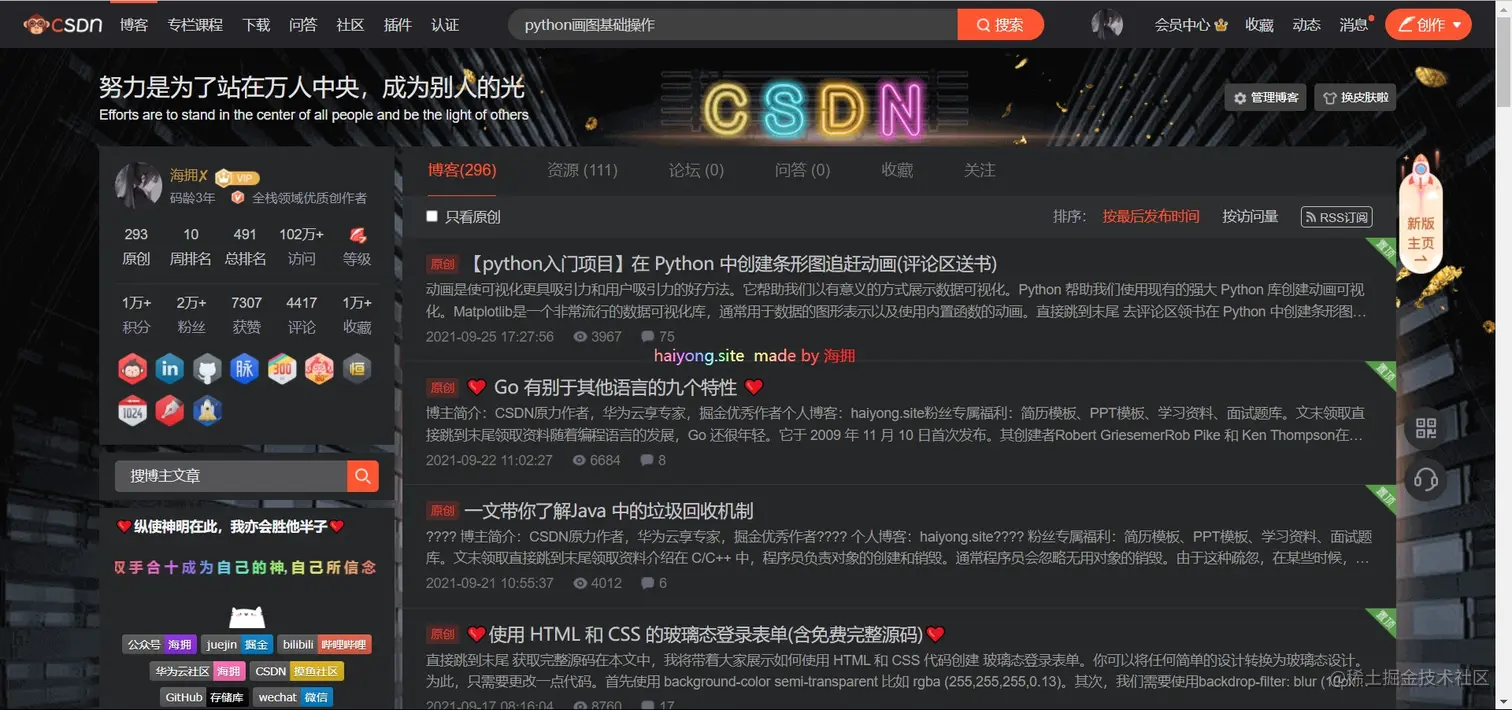Screen dimensions: 1512x710
Task: Open the QR code icon on right sidebar
Action: [1424, 427]
